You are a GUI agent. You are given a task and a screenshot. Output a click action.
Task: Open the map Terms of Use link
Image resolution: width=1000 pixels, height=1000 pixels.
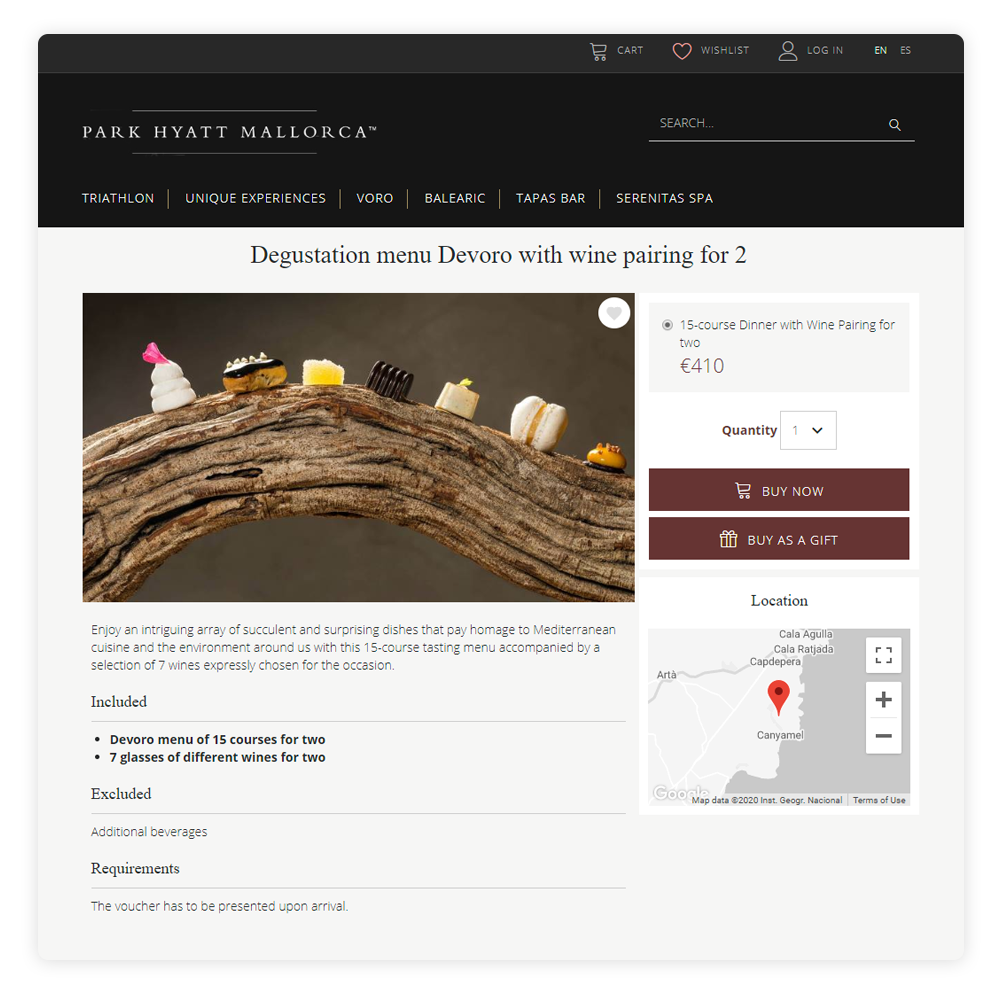[879, 800]
